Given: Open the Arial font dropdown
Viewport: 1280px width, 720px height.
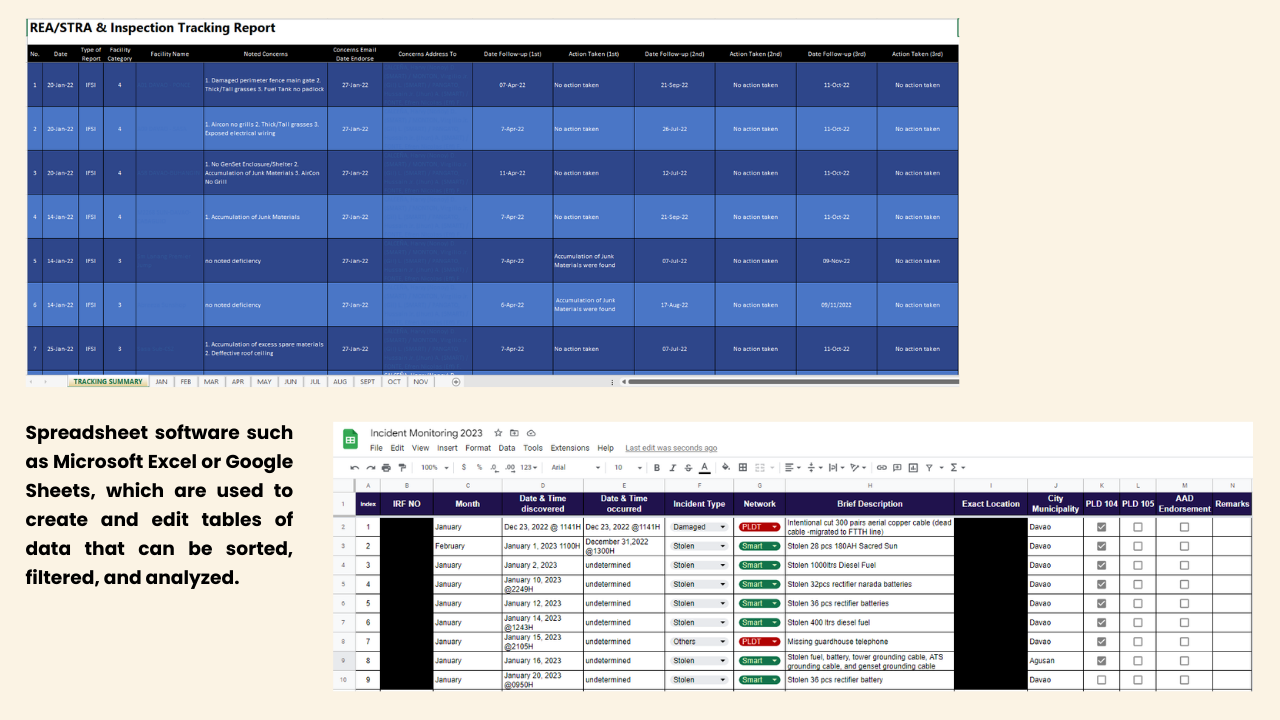Looking at the screenshot, I should pos(575,467).
